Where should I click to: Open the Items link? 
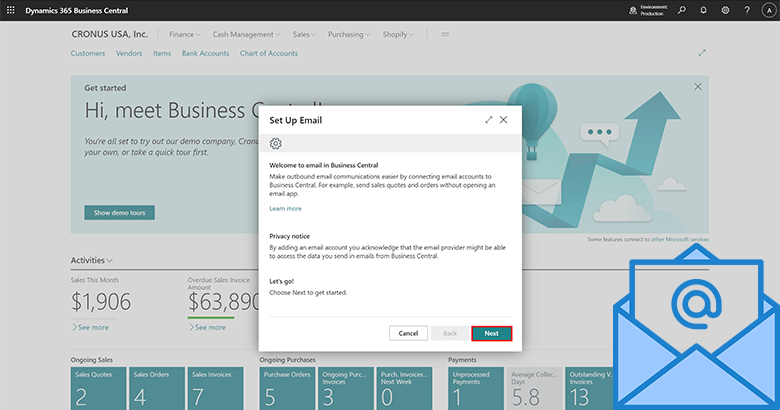coord(162,53)
